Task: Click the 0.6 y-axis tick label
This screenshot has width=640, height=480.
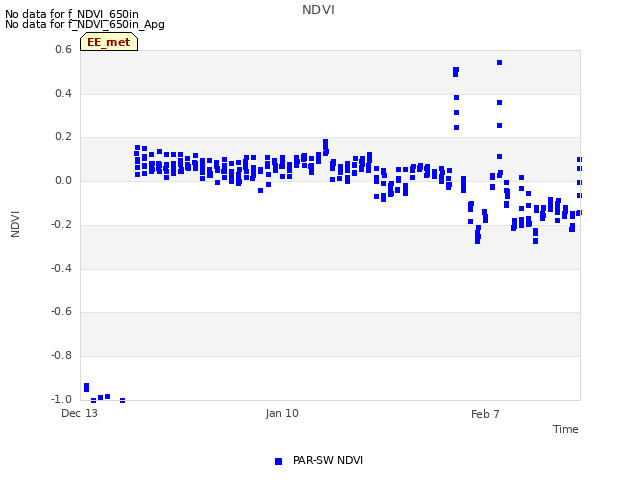Action: (x=63, y=49)
